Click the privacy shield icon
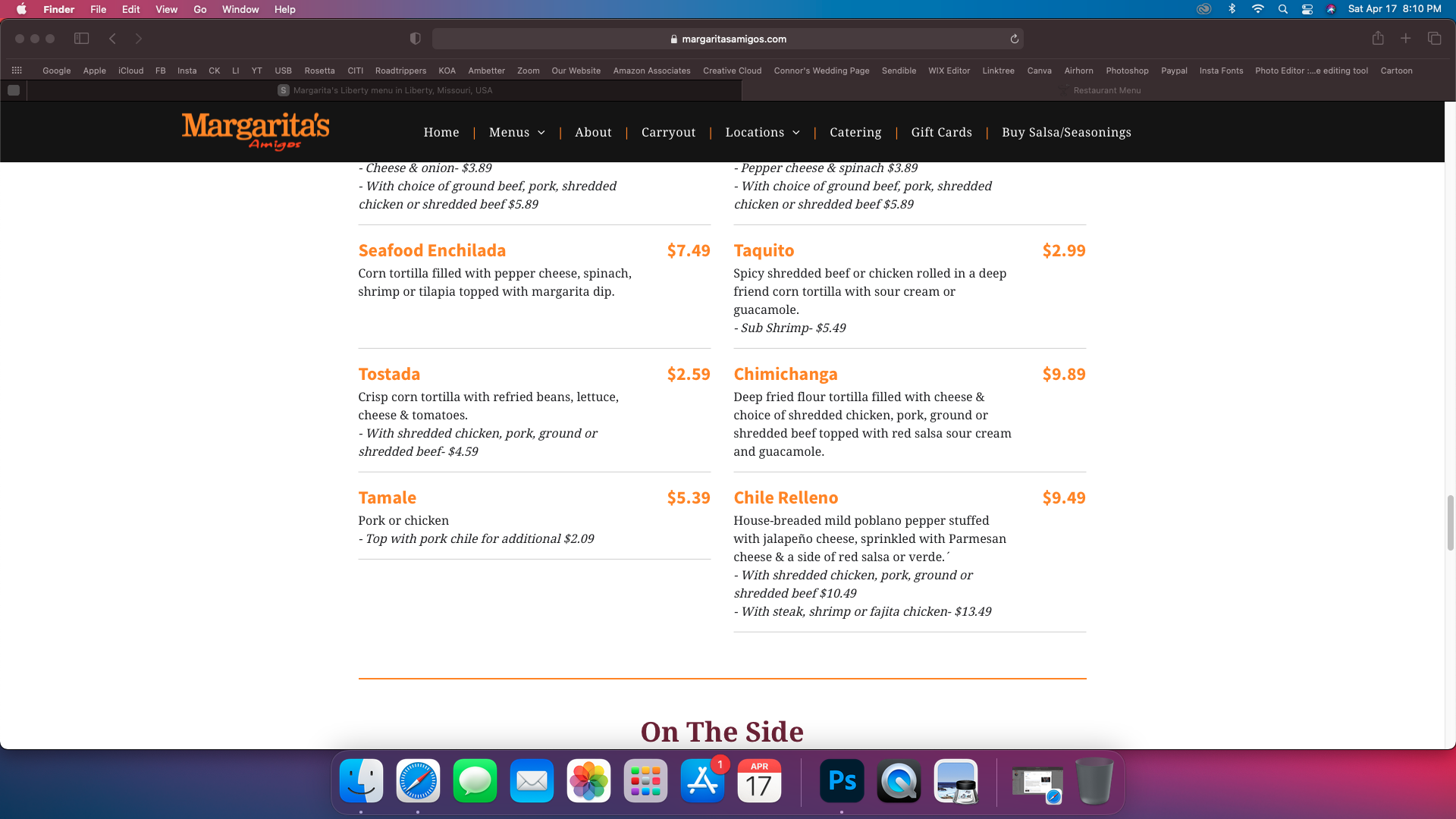The height and width of the screenshot is (819, 1456). pyautogui.click(x=415, y=39)
